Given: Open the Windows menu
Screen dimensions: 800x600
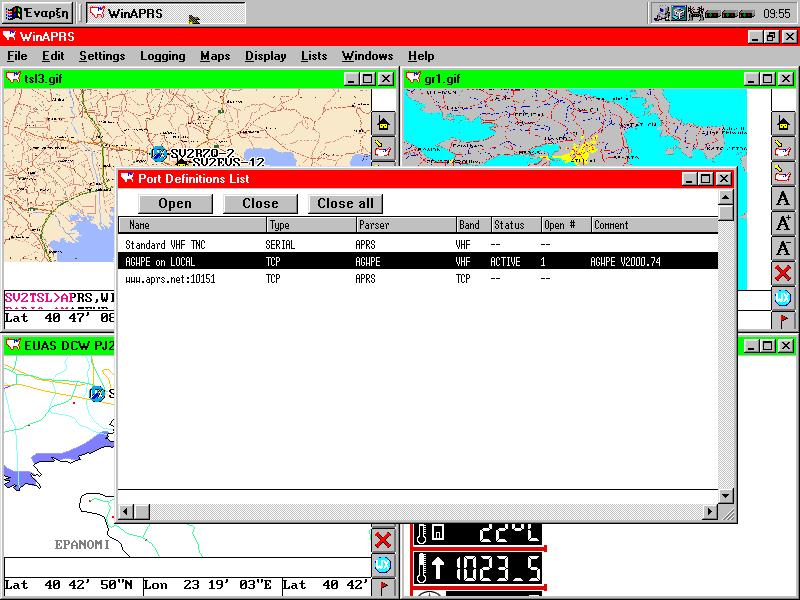Looking at the screenshot, I should [367, 56].
